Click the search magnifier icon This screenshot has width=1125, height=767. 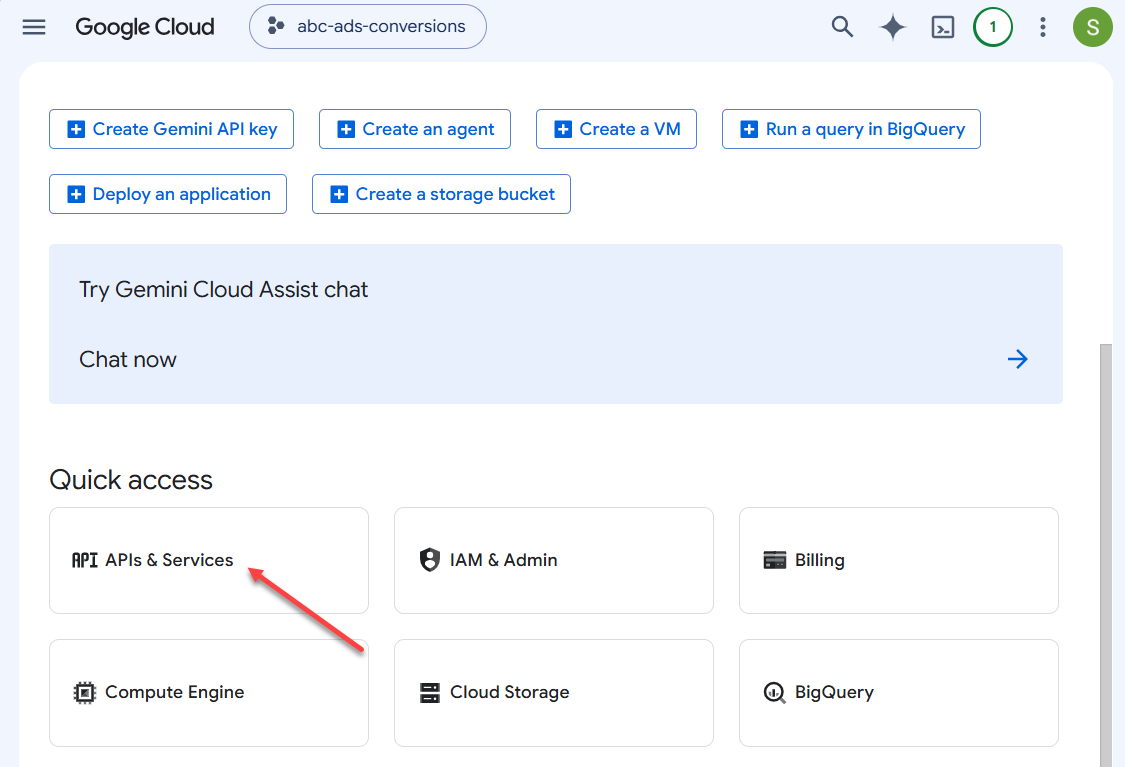(x=842, y=27)
